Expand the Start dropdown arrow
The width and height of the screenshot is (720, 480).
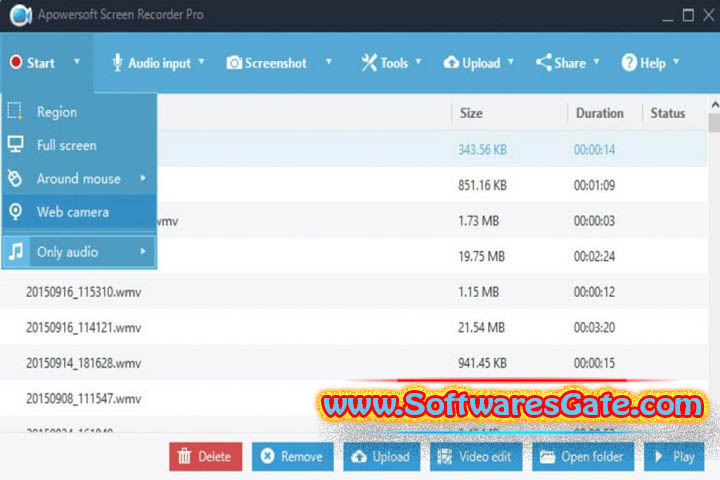(x=77, y=62)
